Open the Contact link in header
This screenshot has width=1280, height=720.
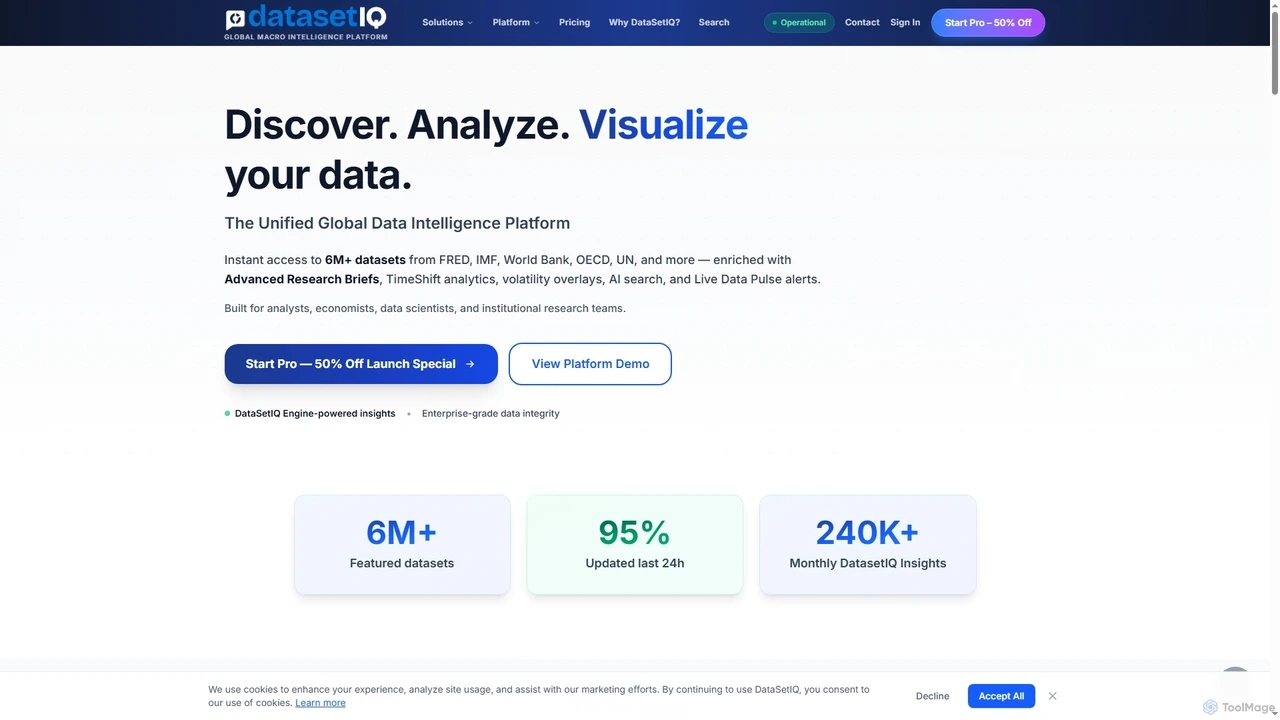point(862,22)
